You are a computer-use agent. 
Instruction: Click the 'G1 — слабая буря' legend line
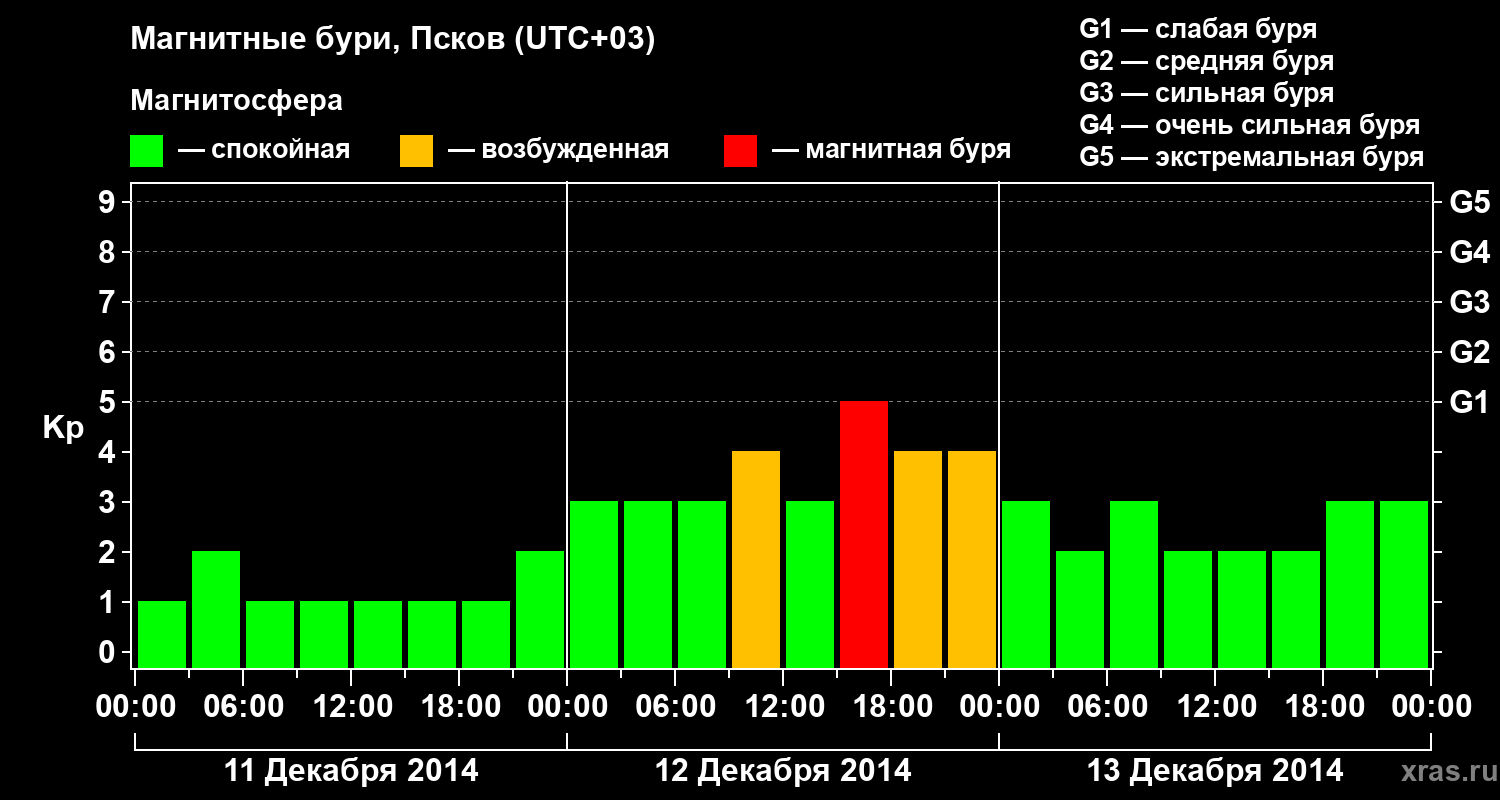pos(1198,29)
